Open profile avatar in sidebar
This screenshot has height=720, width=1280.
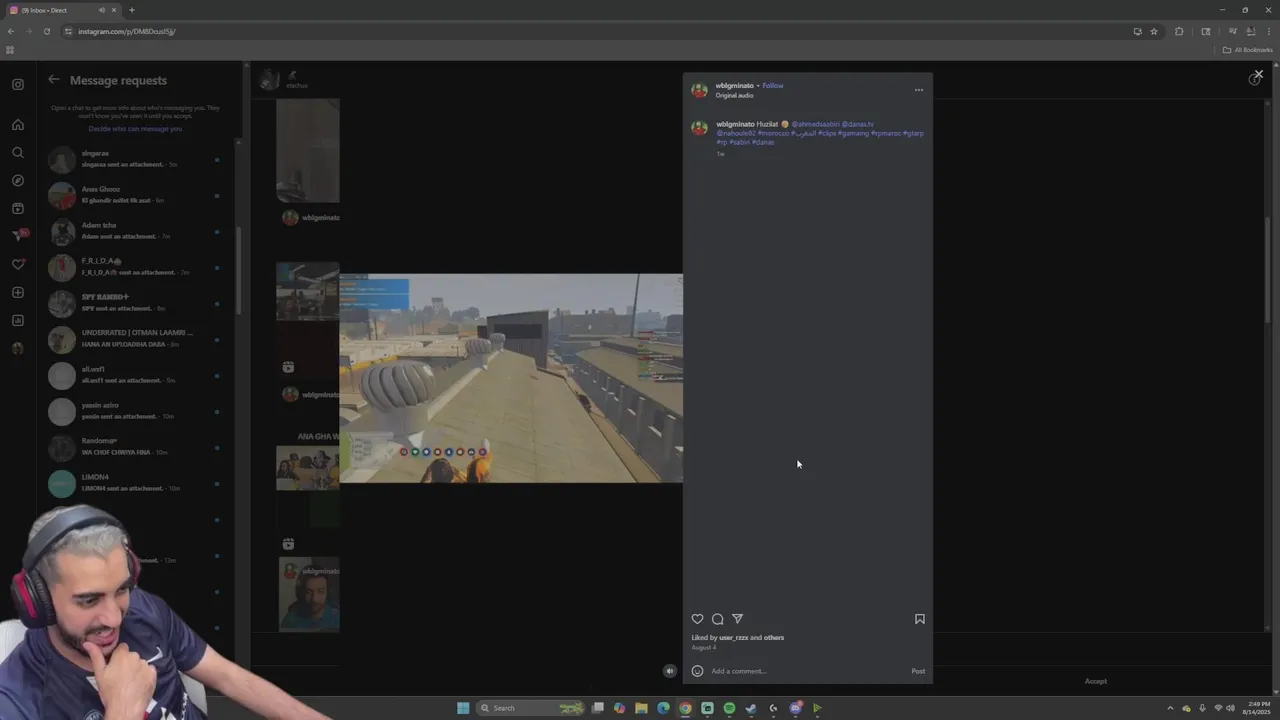tap(18, 348)
